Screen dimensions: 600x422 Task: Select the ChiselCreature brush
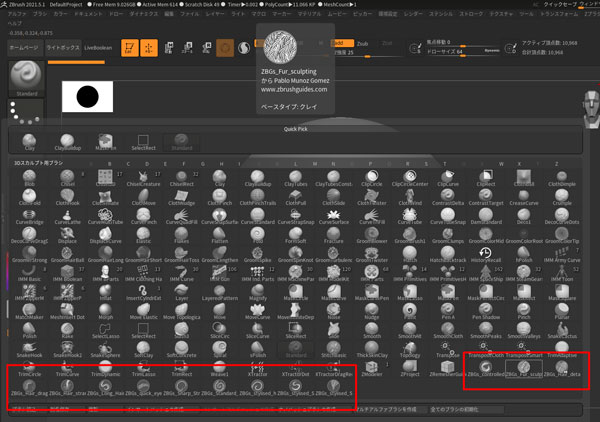coord(143,178)
